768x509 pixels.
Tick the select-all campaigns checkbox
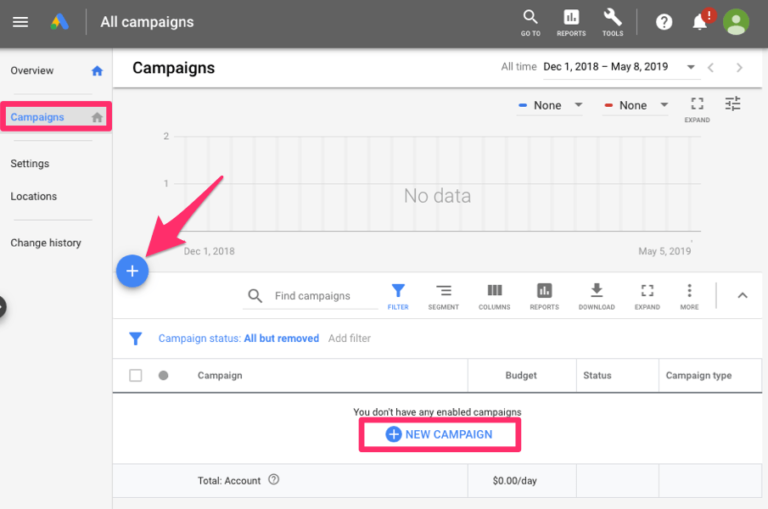click(136, 376)
